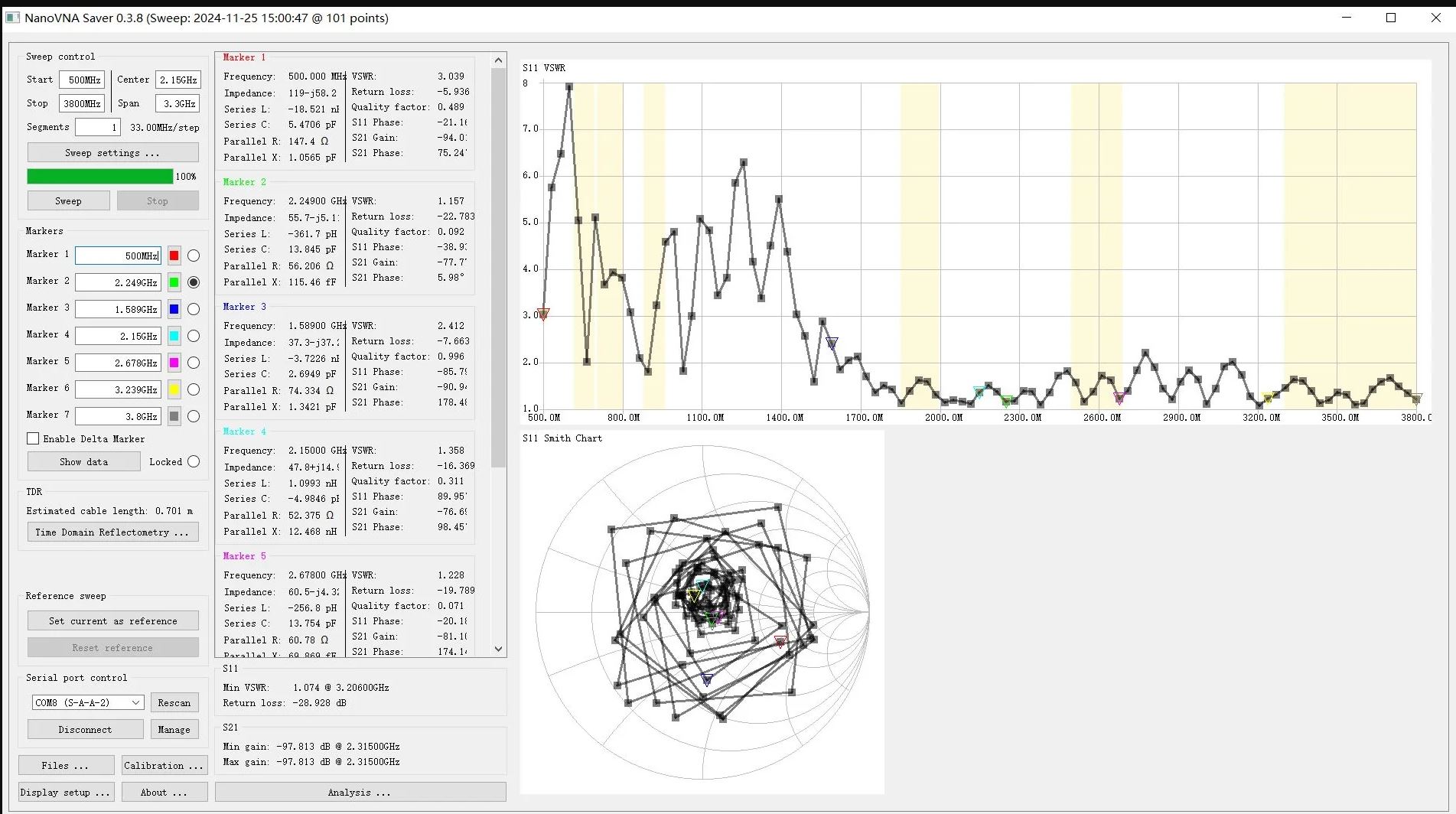
Task: Click the green Marker 2 color swatch
Action: [x=174, y=282]
